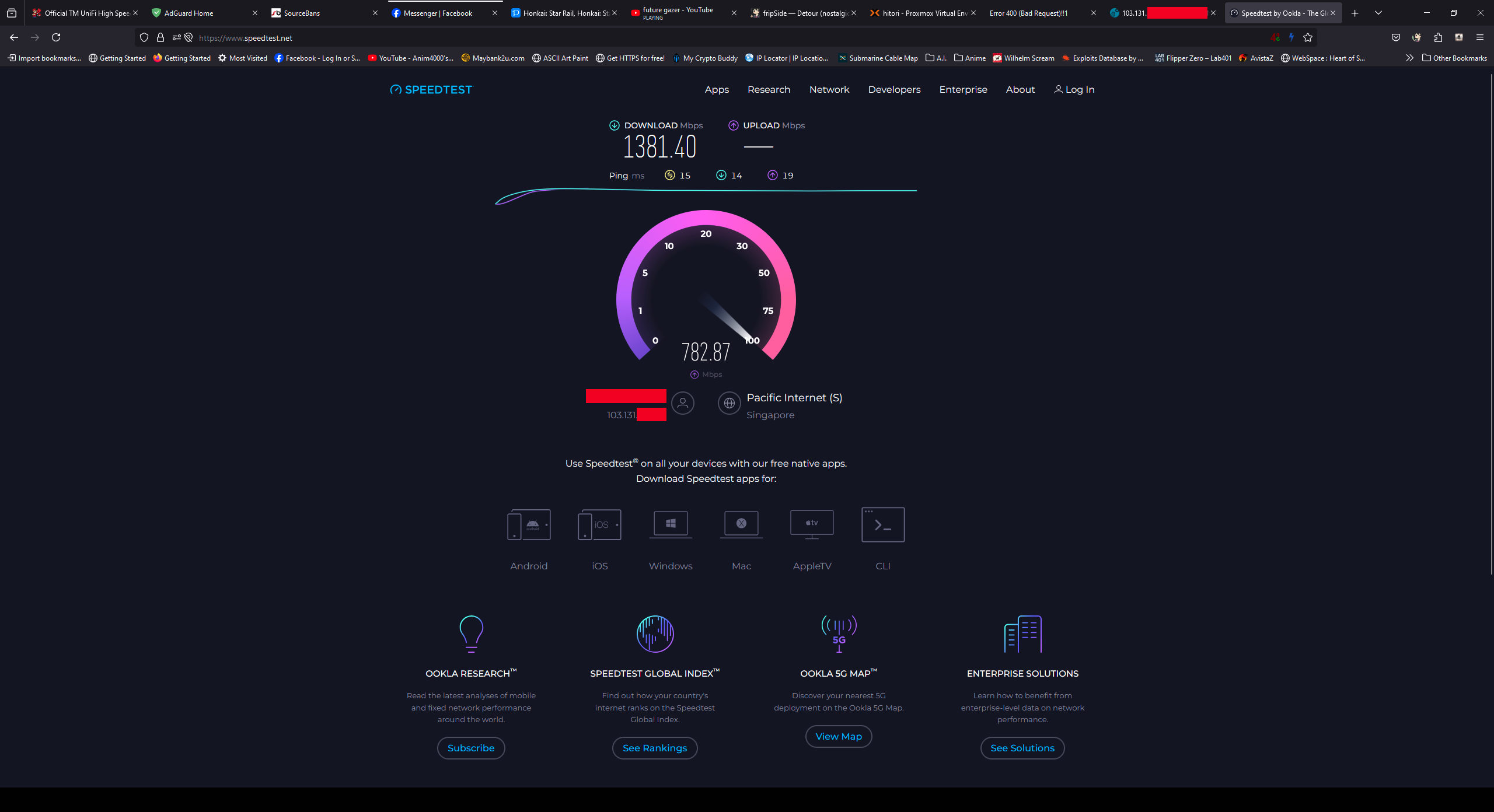
Task: Open the Submarine Cable Map bookmark
Action: tap(878, 58)
